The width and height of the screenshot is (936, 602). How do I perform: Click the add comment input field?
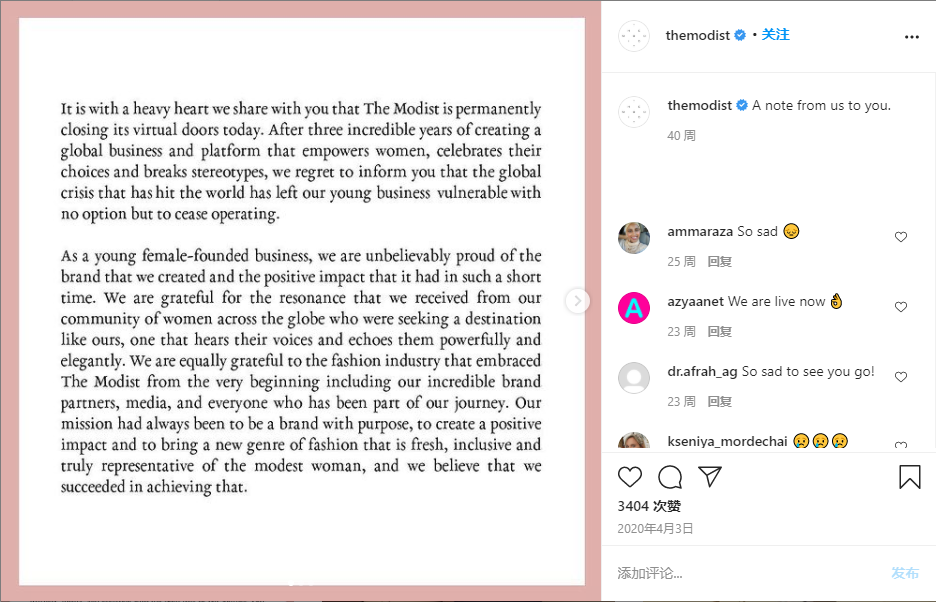740,573
